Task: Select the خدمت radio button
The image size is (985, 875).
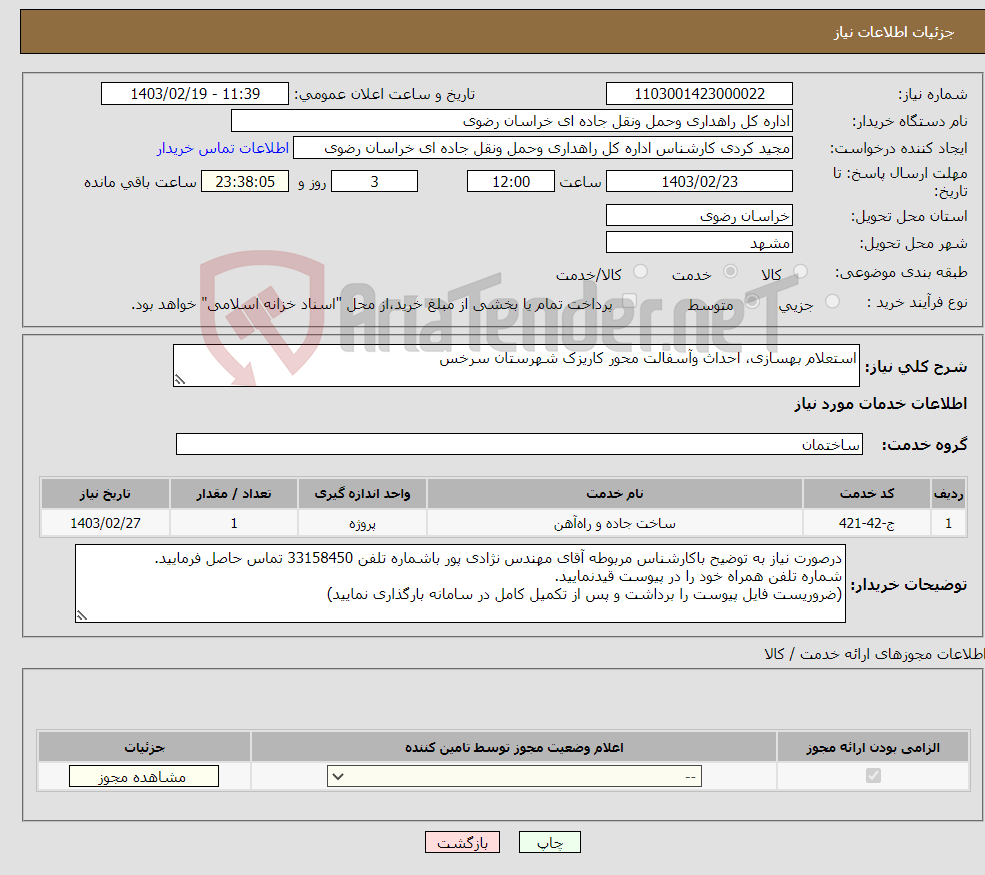Action: pos(730,271)
